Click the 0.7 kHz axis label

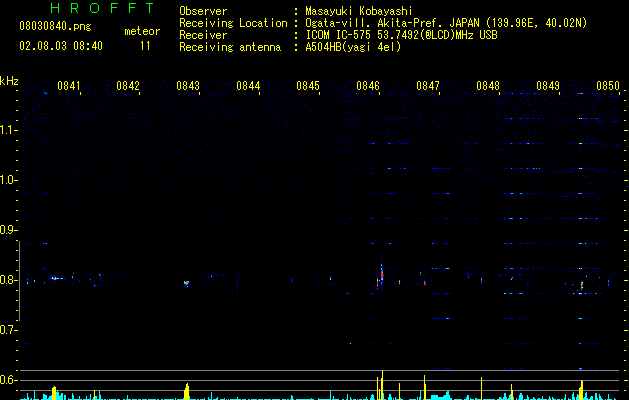(8, 330)
